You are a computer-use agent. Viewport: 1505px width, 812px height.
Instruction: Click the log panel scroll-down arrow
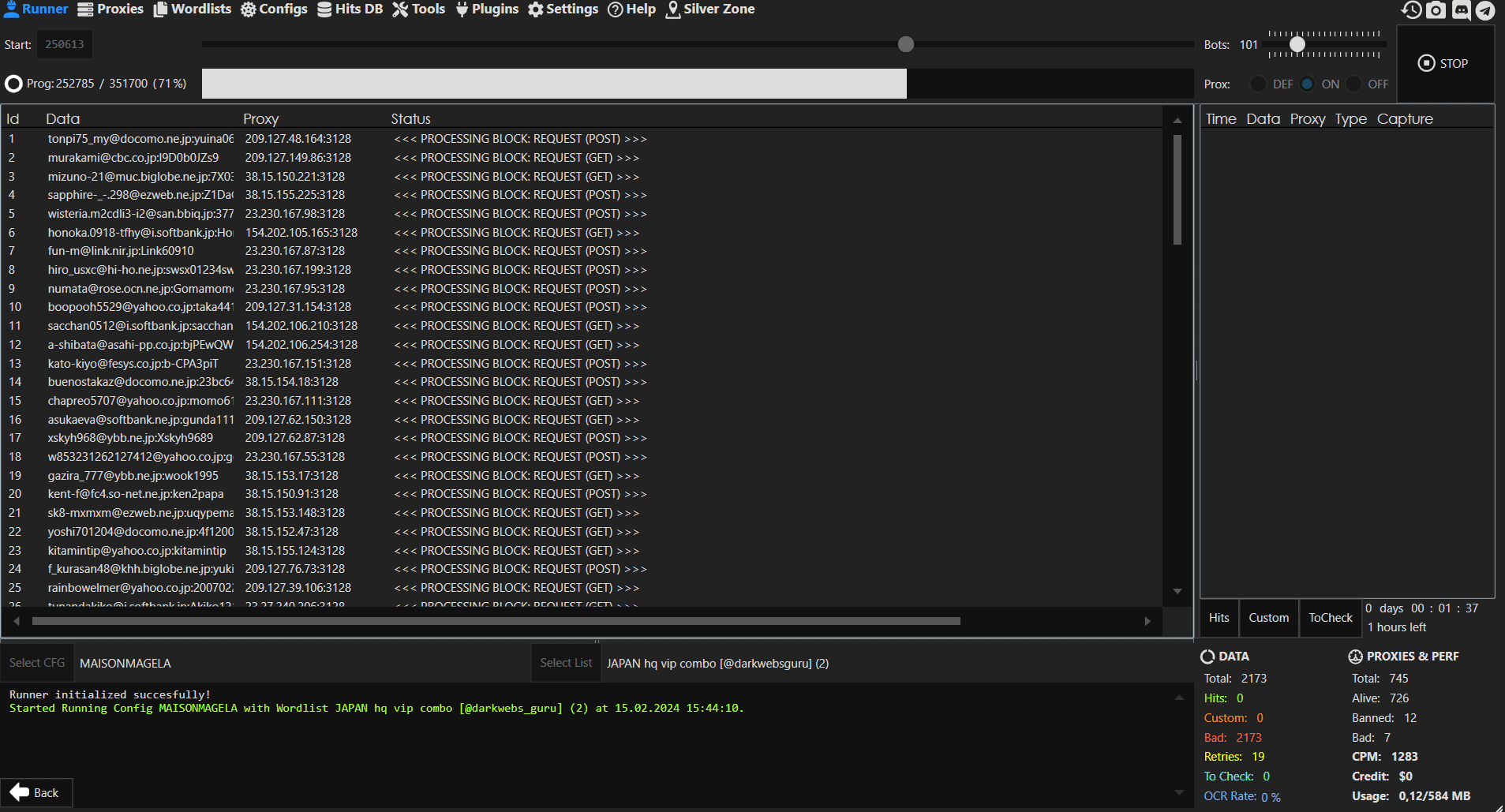[1179, 792]
